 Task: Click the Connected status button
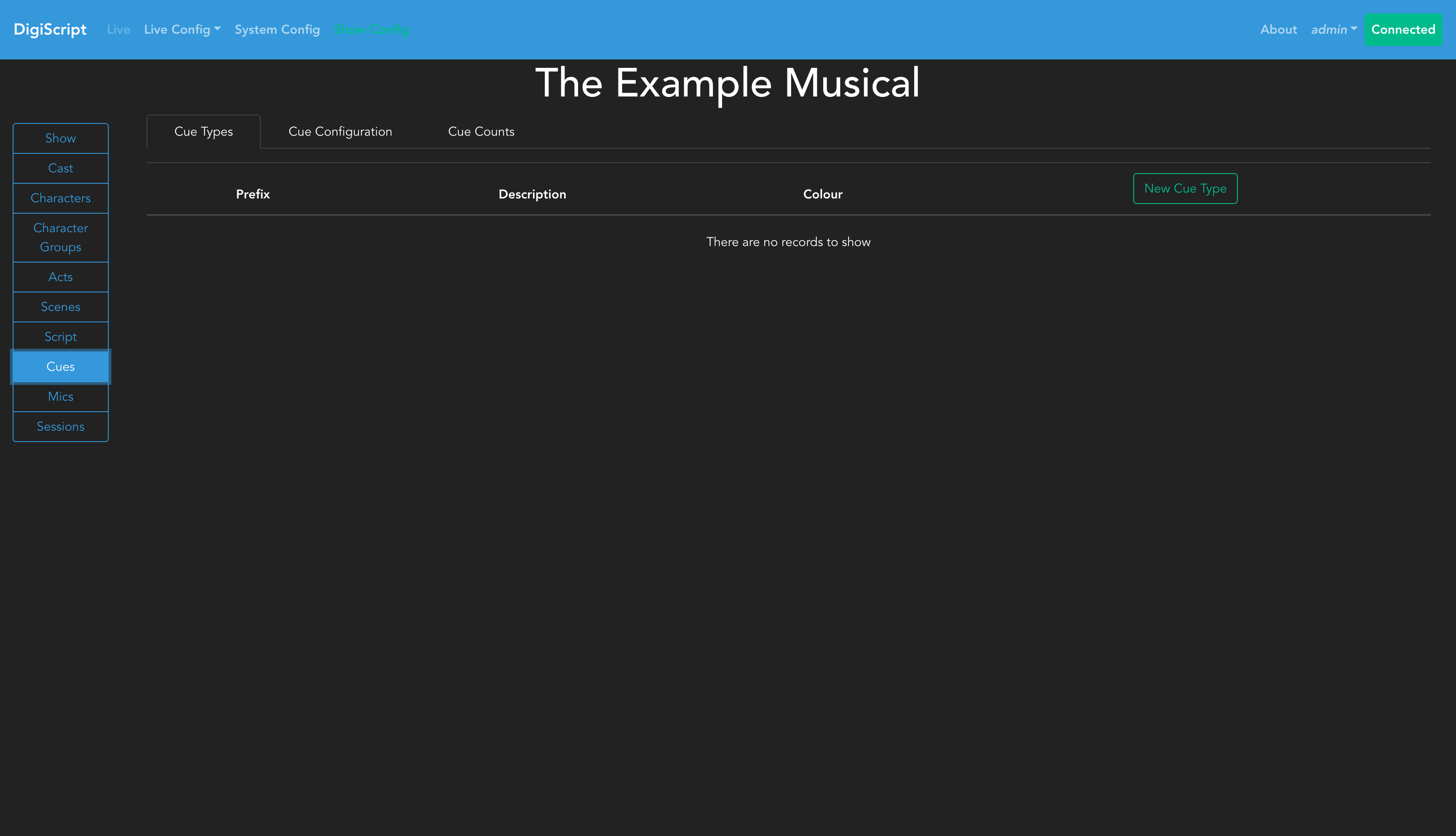point(1402,29)
